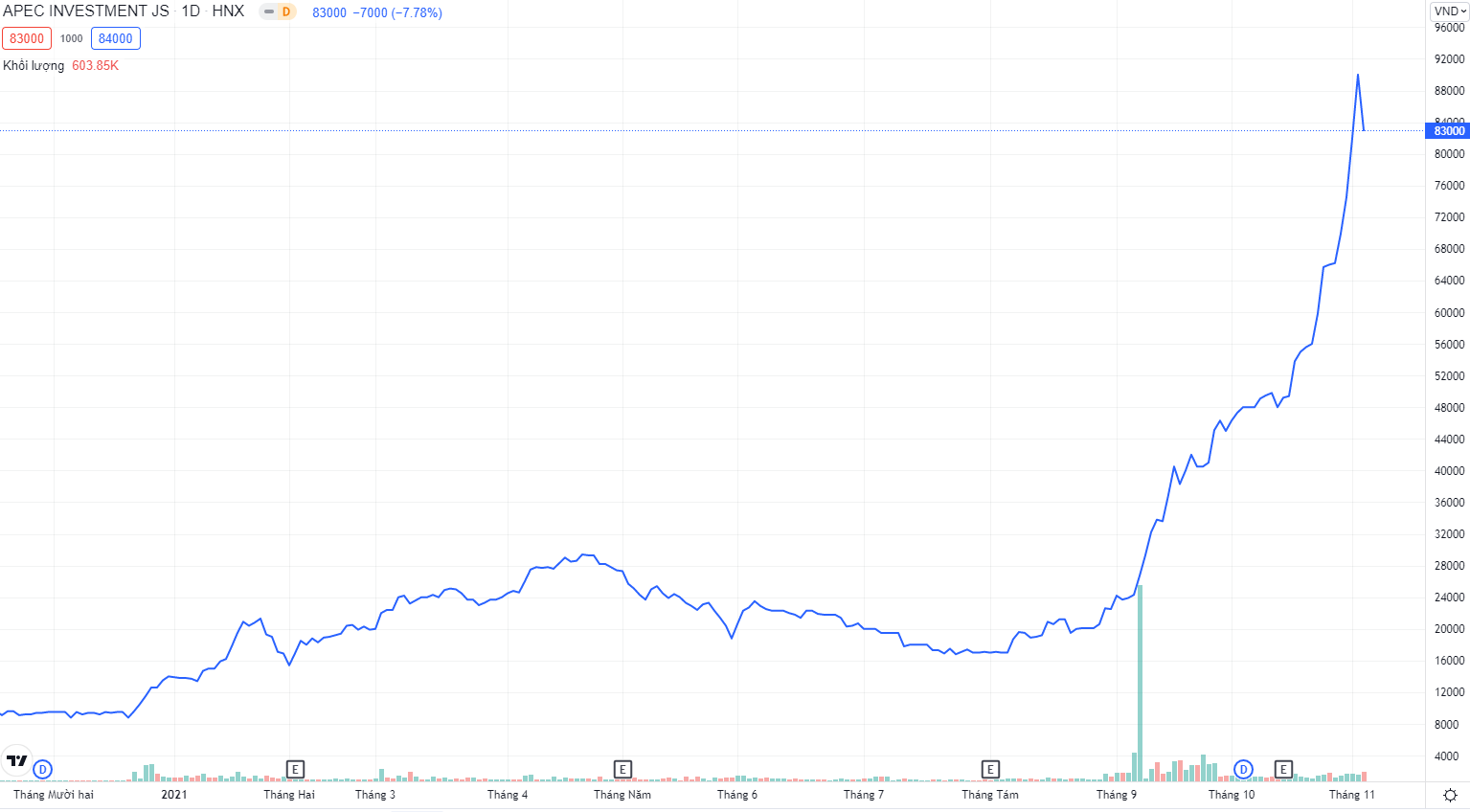The image size is (1470, 812).
Task: Open chart settings gear icon
Action: pyautogui.click(x=1450, y=795)
